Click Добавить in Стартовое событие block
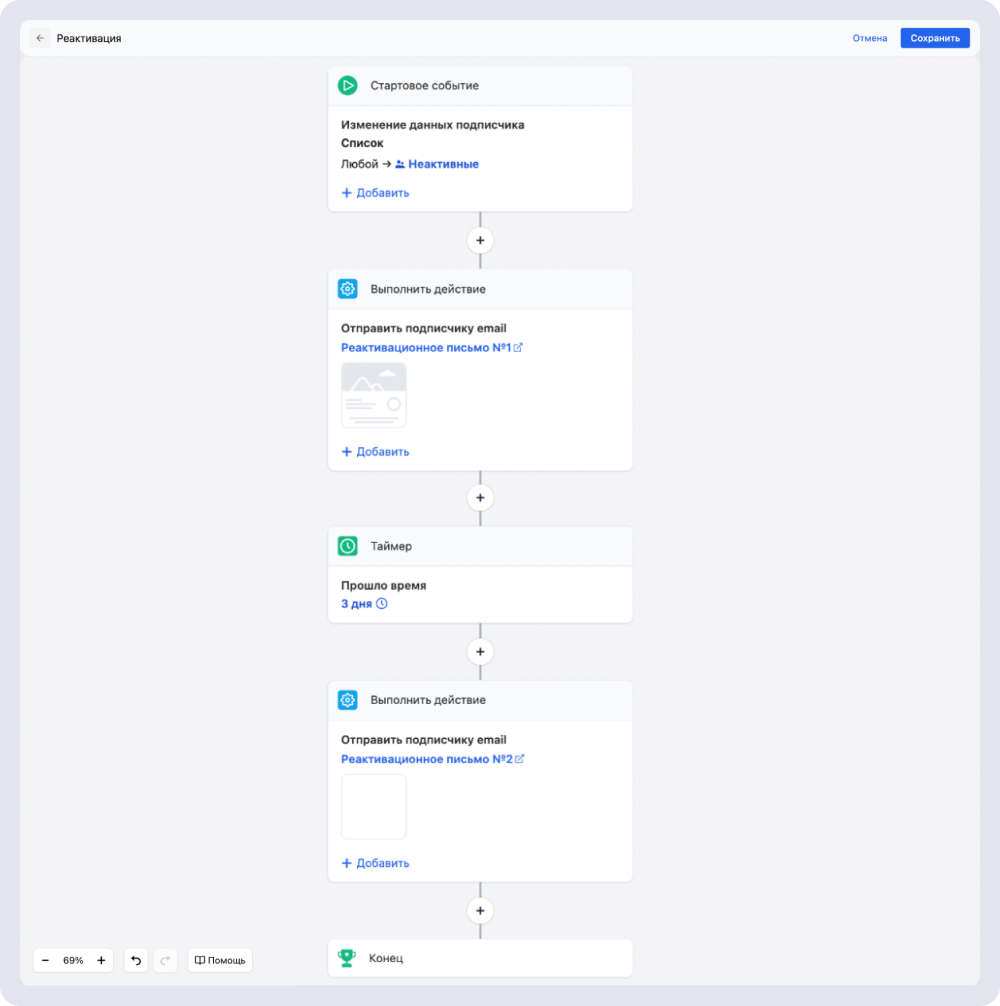This screenshot has height=1006, width=1000. (375, 193)
